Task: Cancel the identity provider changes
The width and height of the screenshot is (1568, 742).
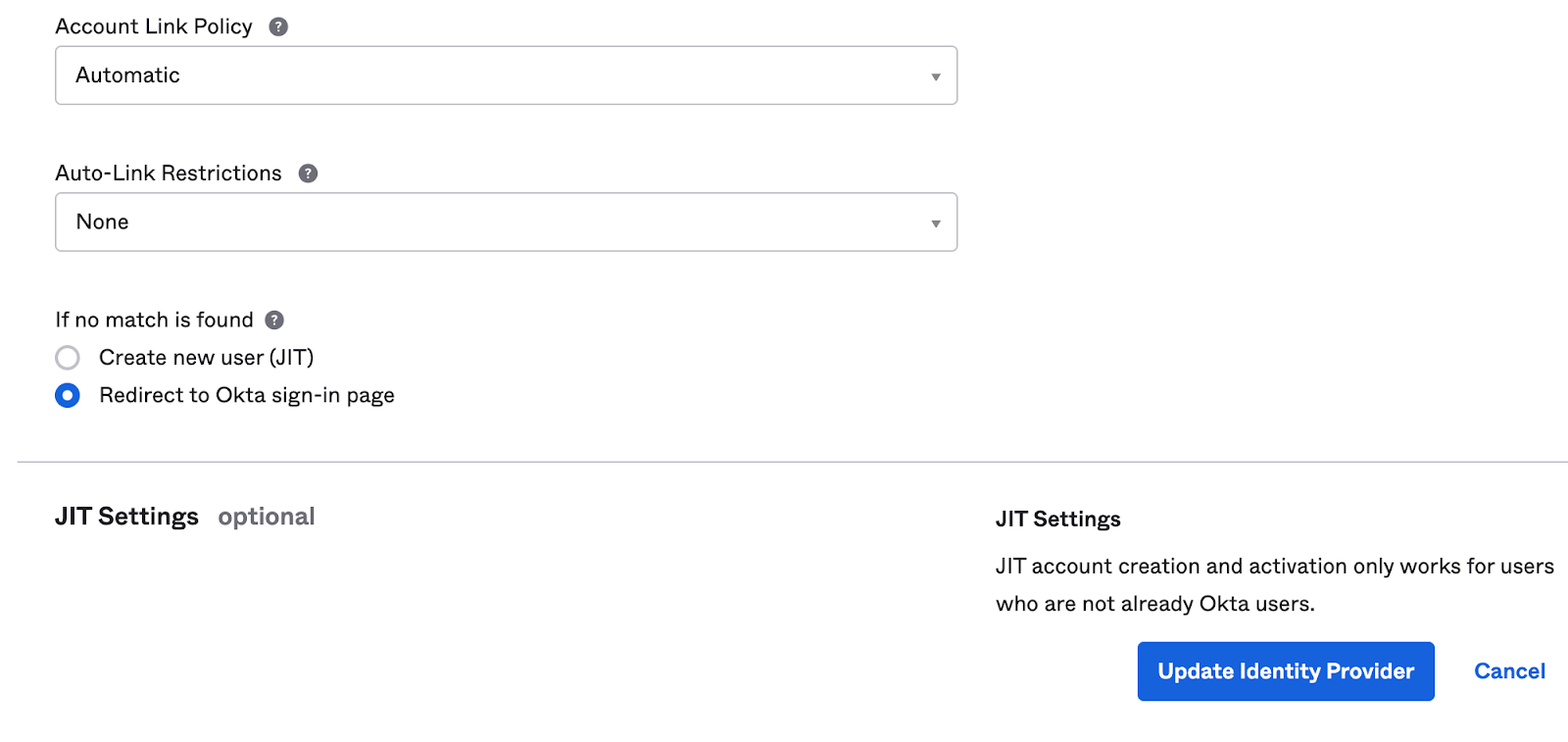Action: pyautogui.click(x=1509, y=671)
